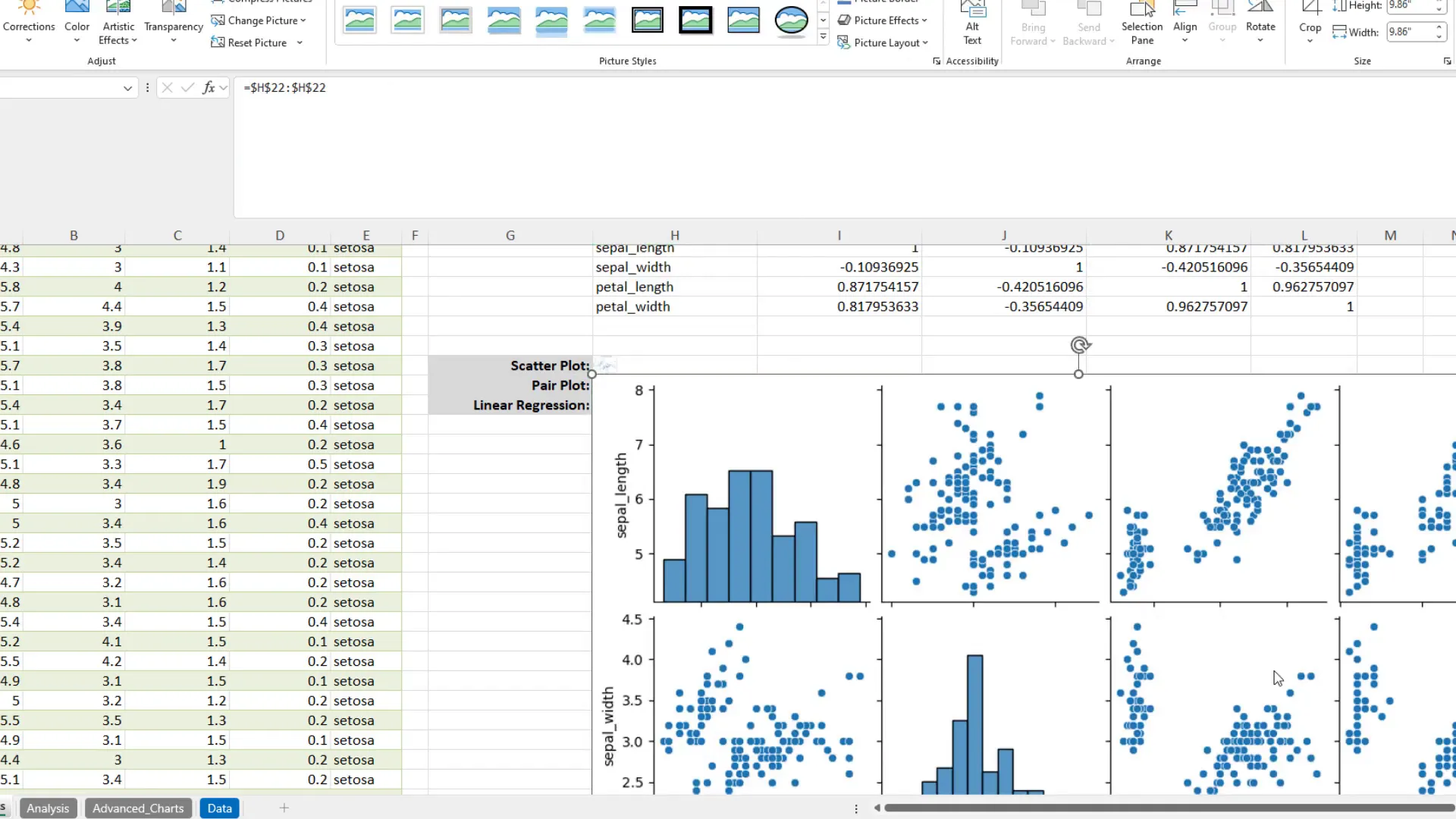Open the Picture Effects menu
Image resolution: width=1456 pixels, height=819 pixels.
click(x=883, y=20)
